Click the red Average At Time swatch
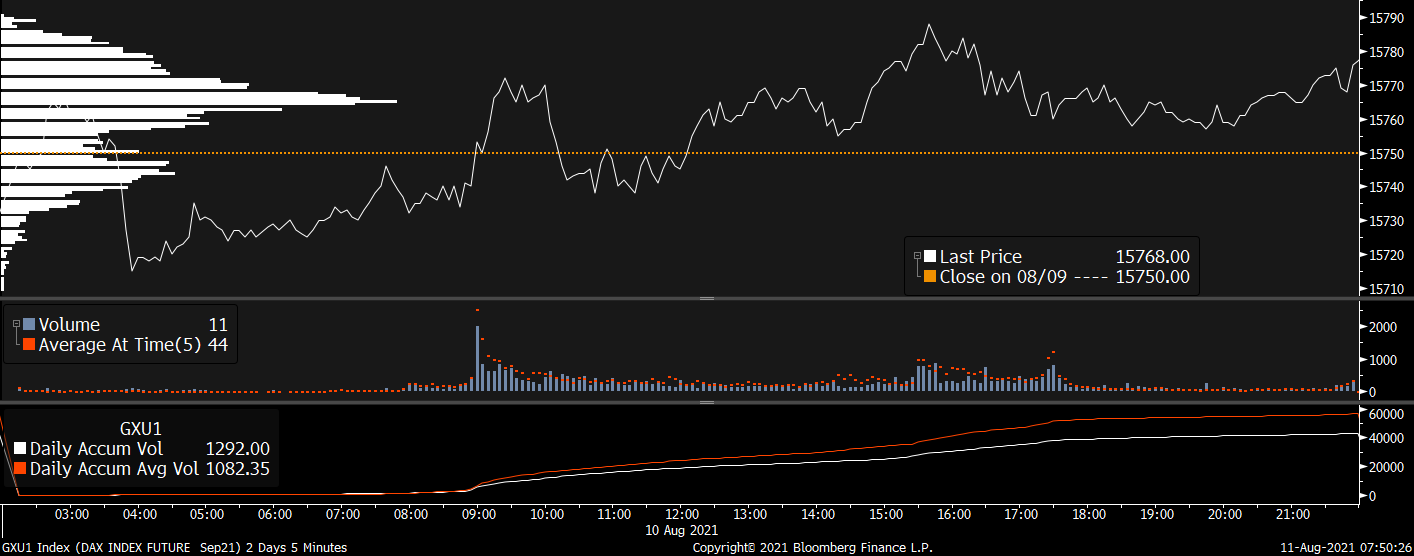Viewport: 1414px width, 556px height. (29, 344)
